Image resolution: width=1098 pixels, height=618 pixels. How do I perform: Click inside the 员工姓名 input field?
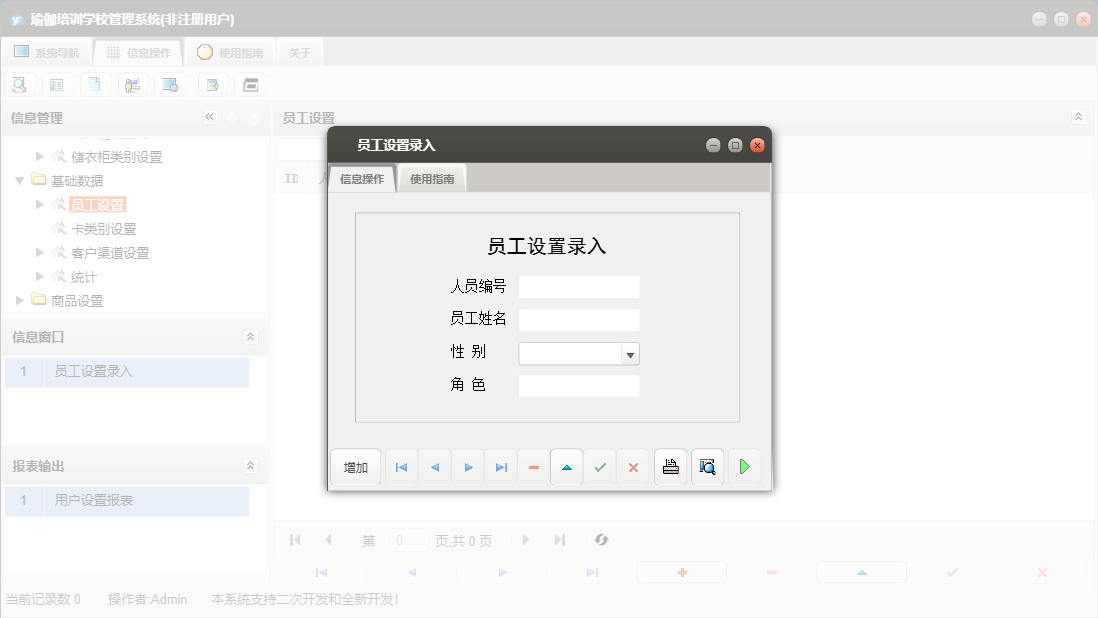point(578,319)
